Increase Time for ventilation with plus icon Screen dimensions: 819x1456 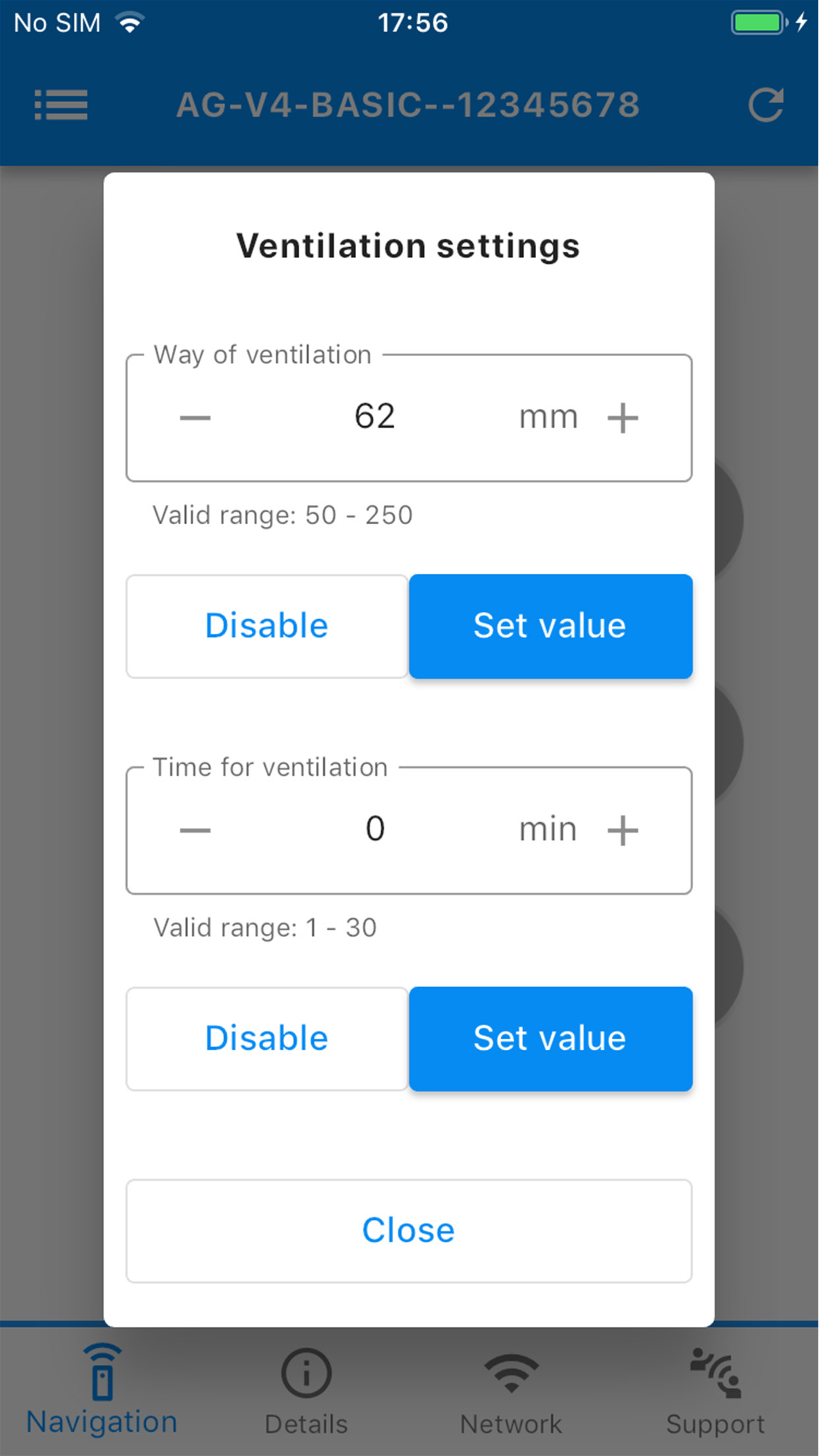[622, 830]
